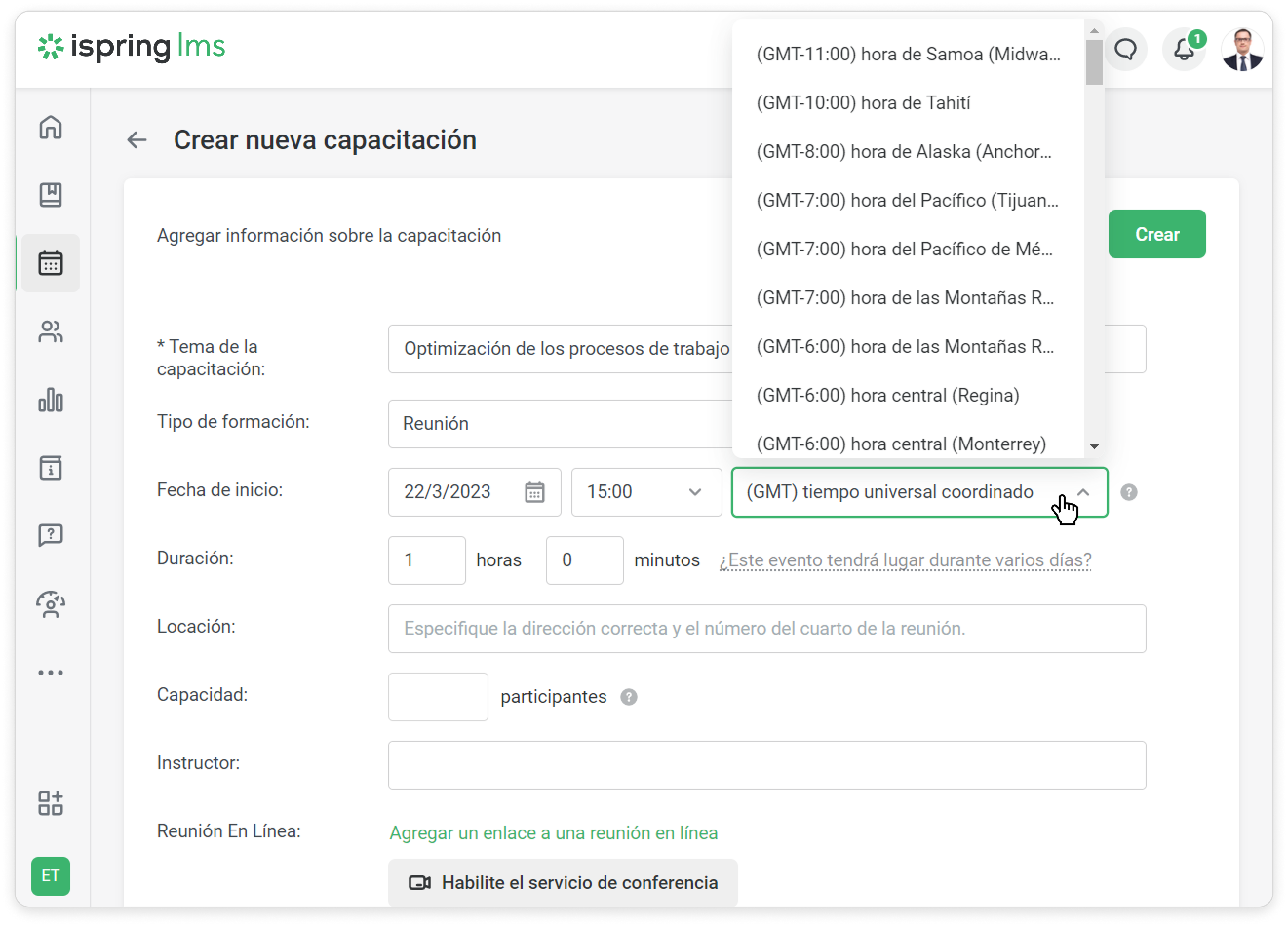Image resolution: width=1288 pixels, height=926 pixels.
Task: Expand the 15:00 start time dropdown
Action: [x=646, y=492]
